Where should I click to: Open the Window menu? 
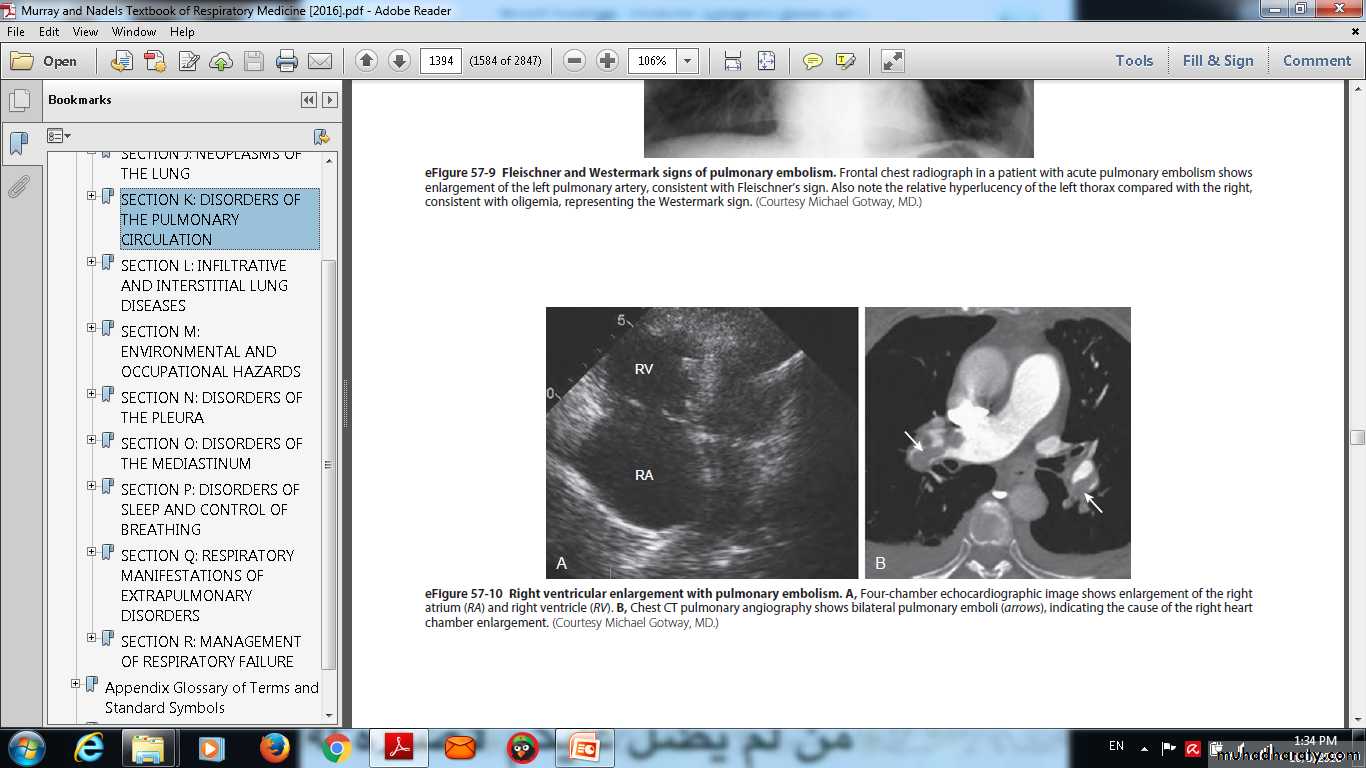pyautogui.click(x=133, y=32)
